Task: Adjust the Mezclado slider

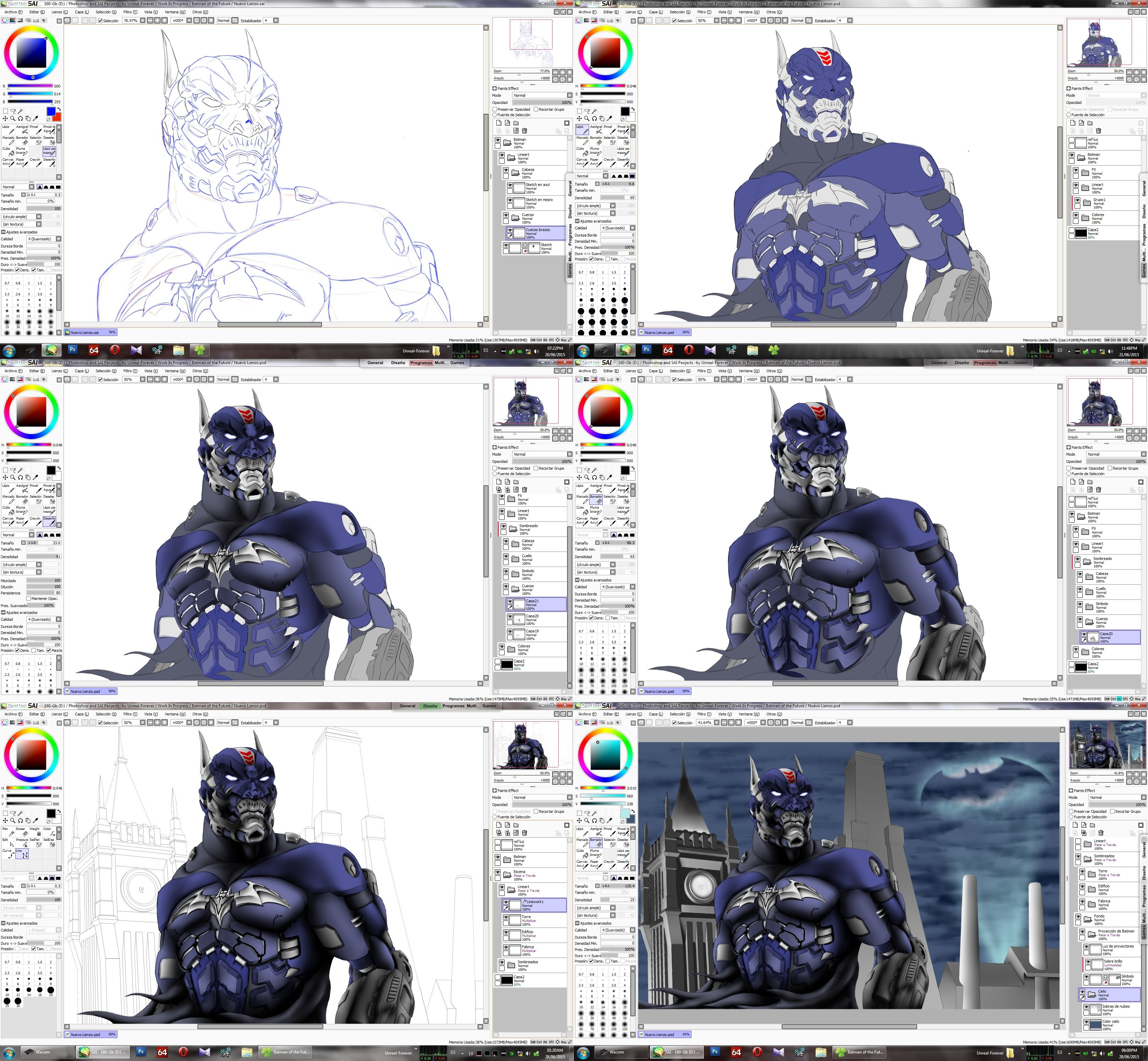Action: (44, 580)
